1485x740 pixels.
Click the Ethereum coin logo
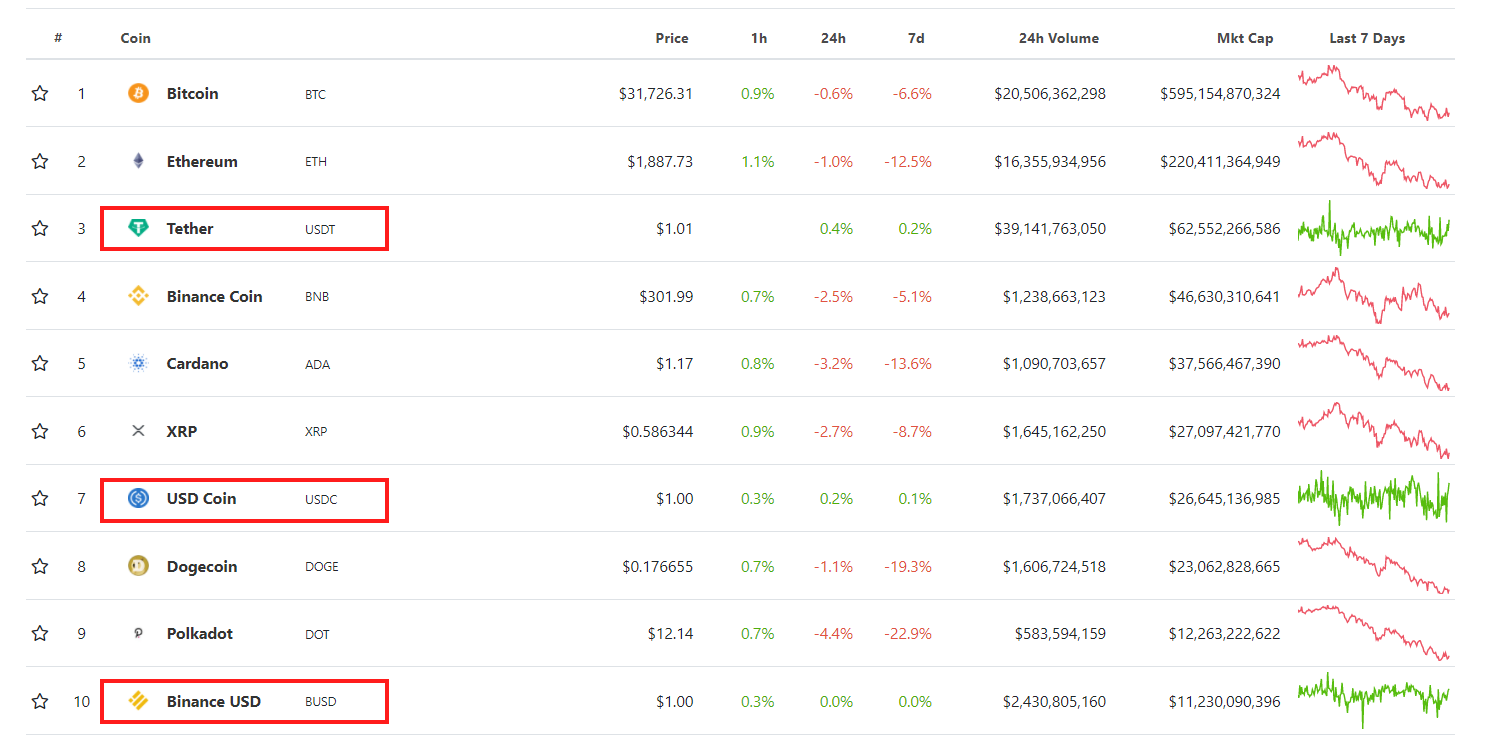click(139, 160)
